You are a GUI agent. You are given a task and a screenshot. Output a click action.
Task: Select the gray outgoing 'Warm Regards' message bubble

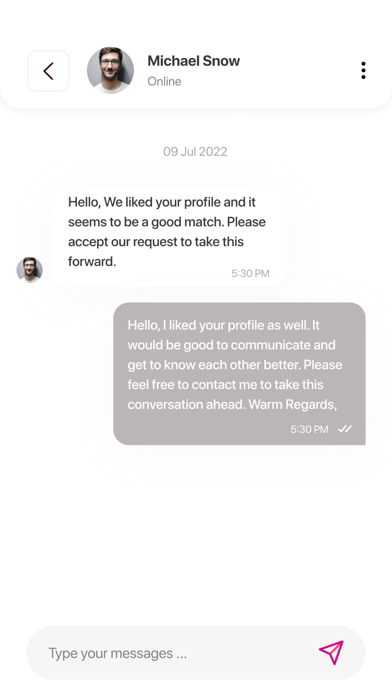click(239, 374)
